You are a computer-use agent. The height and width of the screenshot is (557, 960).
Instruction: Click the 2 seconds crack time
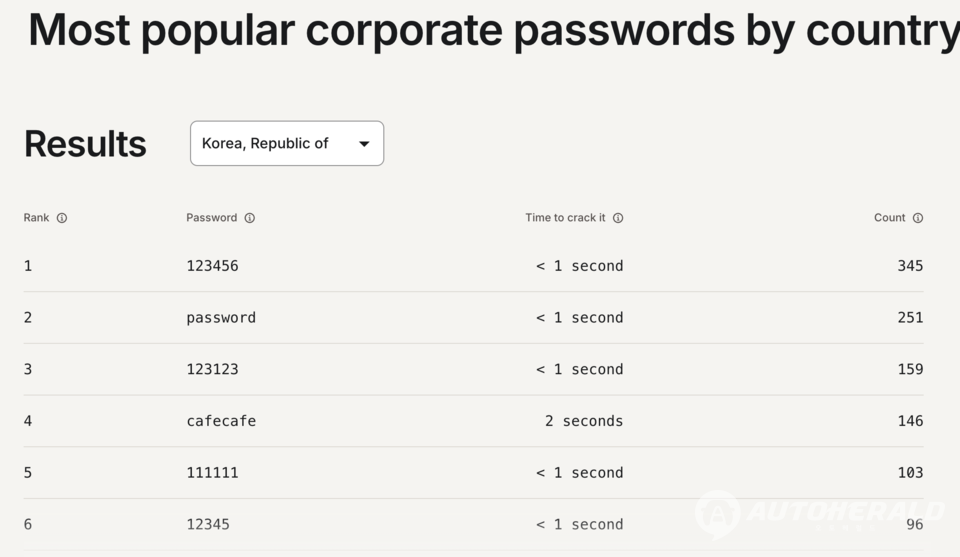pyautogui.click(x=584, y=421)
